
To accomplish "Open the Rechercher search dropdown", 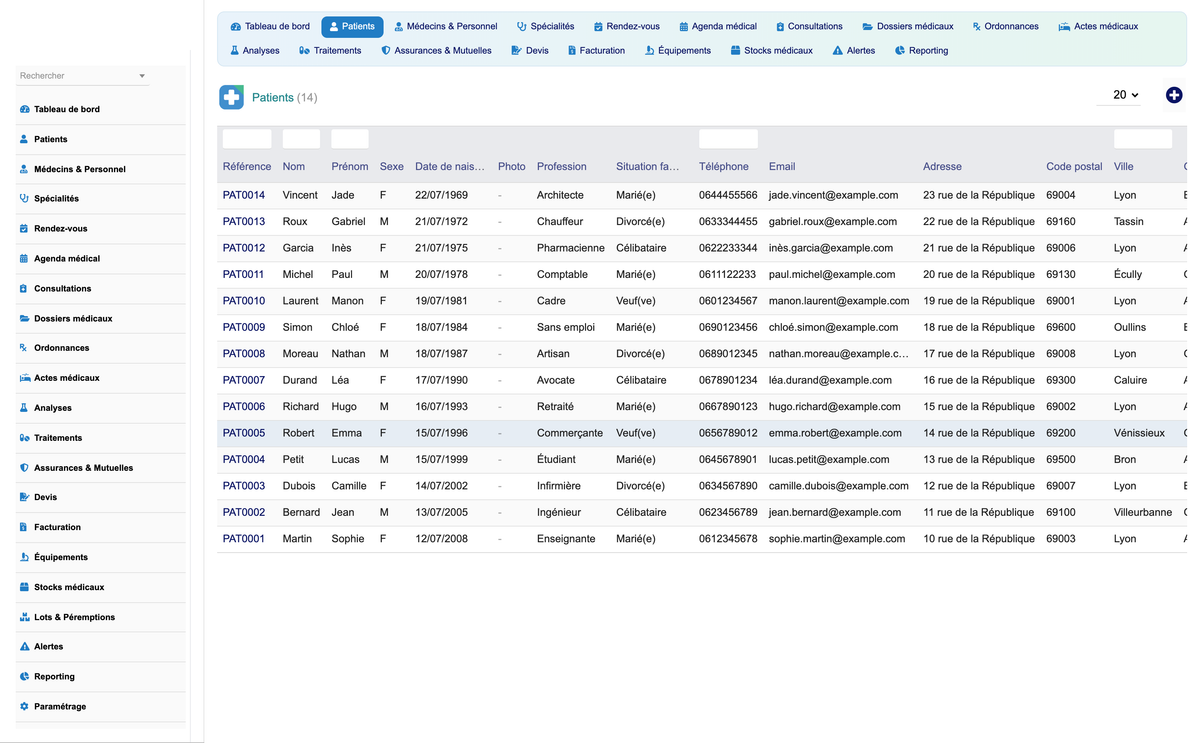I will pyautogui.click(x=83, y=76).
